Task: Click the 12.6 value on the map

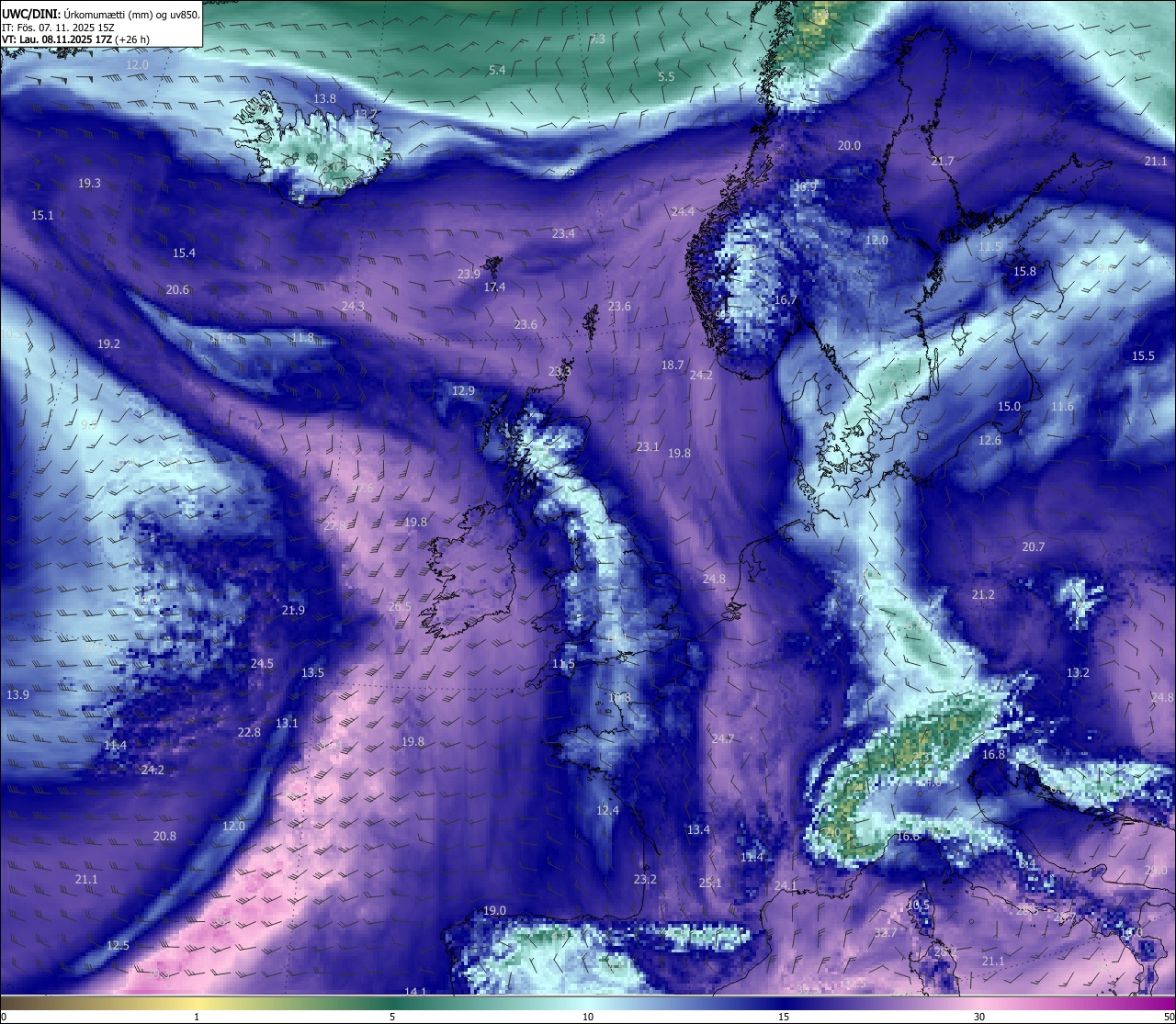Action: pyautogui.click(x=989, y=441)
